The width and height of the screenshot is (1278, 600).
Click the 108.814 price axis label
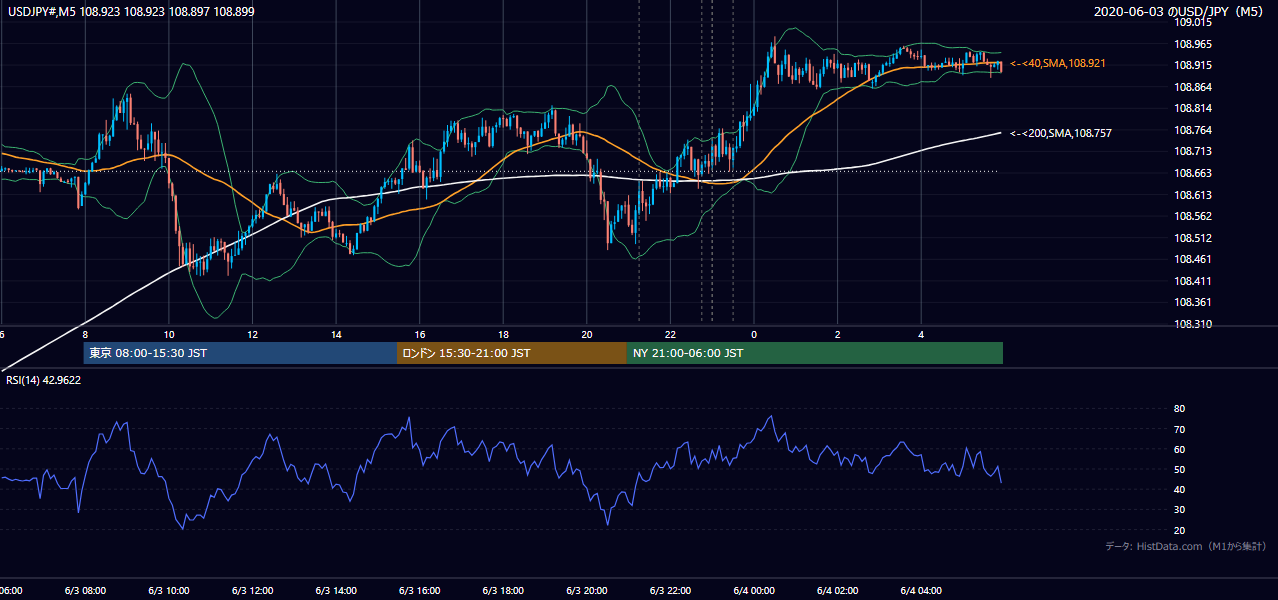coord(1192,108)
